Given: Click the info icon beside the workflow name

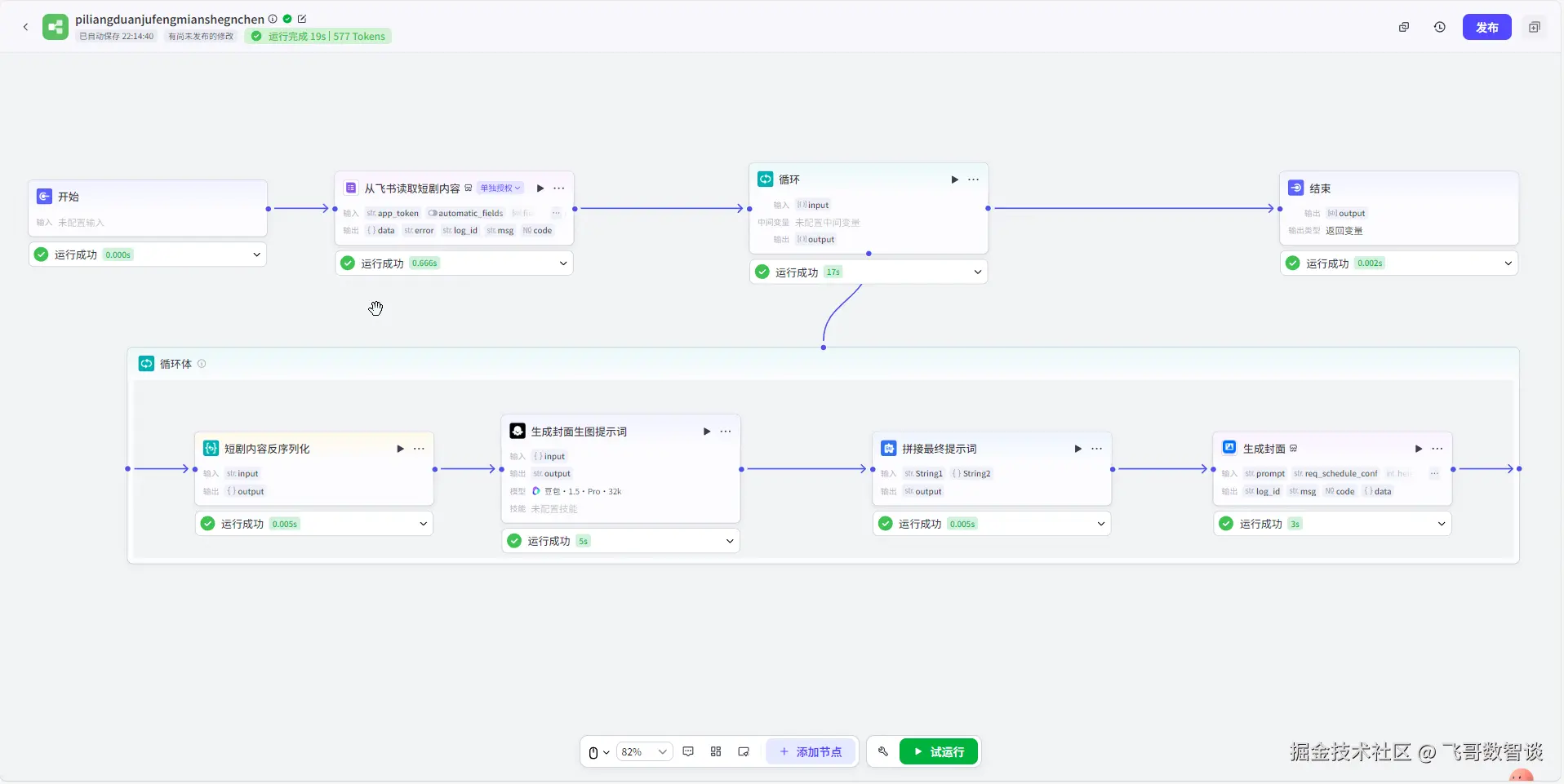Looking at the screenshot, I should pos(273,19).
